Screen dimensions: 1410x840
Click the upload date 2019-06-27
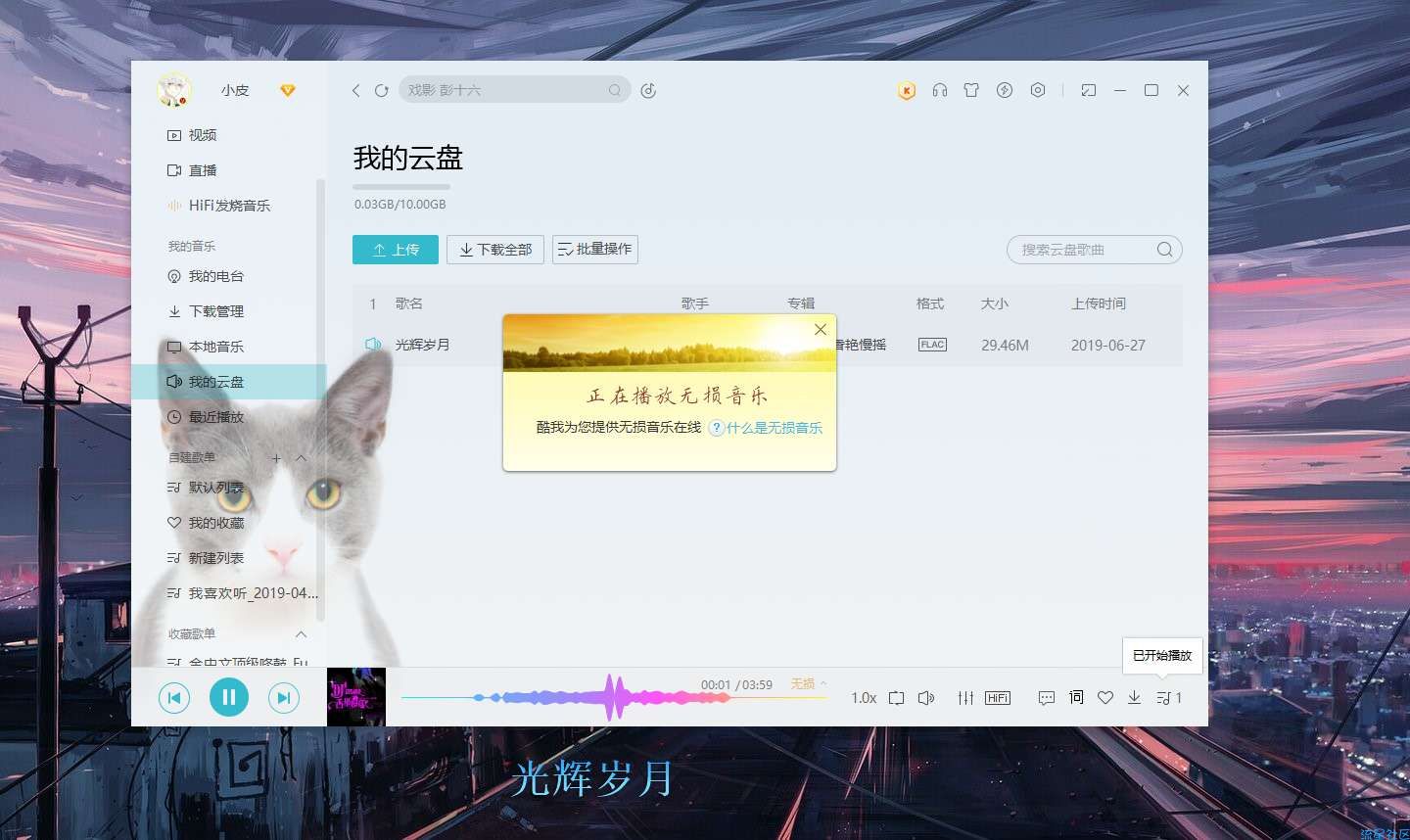tap(1108, 345)
